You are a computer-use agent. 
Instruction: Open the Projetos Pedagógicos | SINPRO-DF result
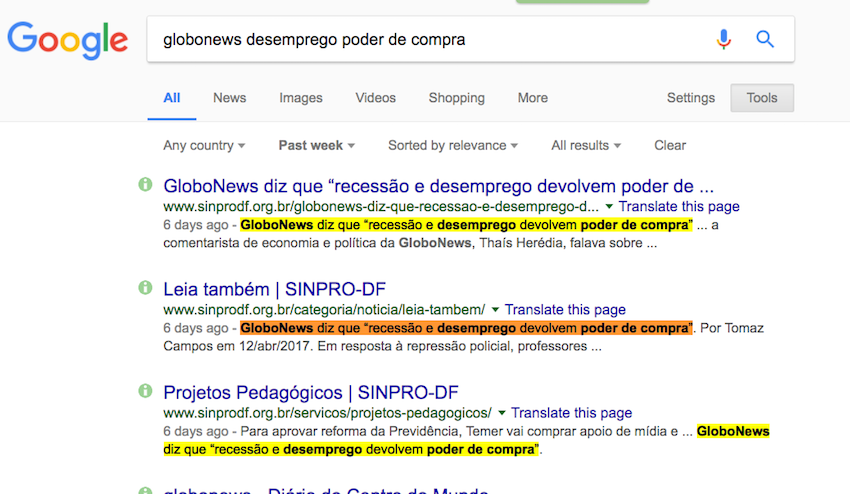coord(311,392)
